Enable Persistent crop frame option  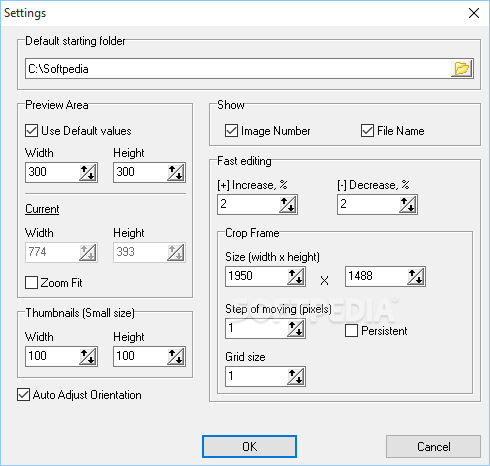pyautogui.click(x=351, y=331)
